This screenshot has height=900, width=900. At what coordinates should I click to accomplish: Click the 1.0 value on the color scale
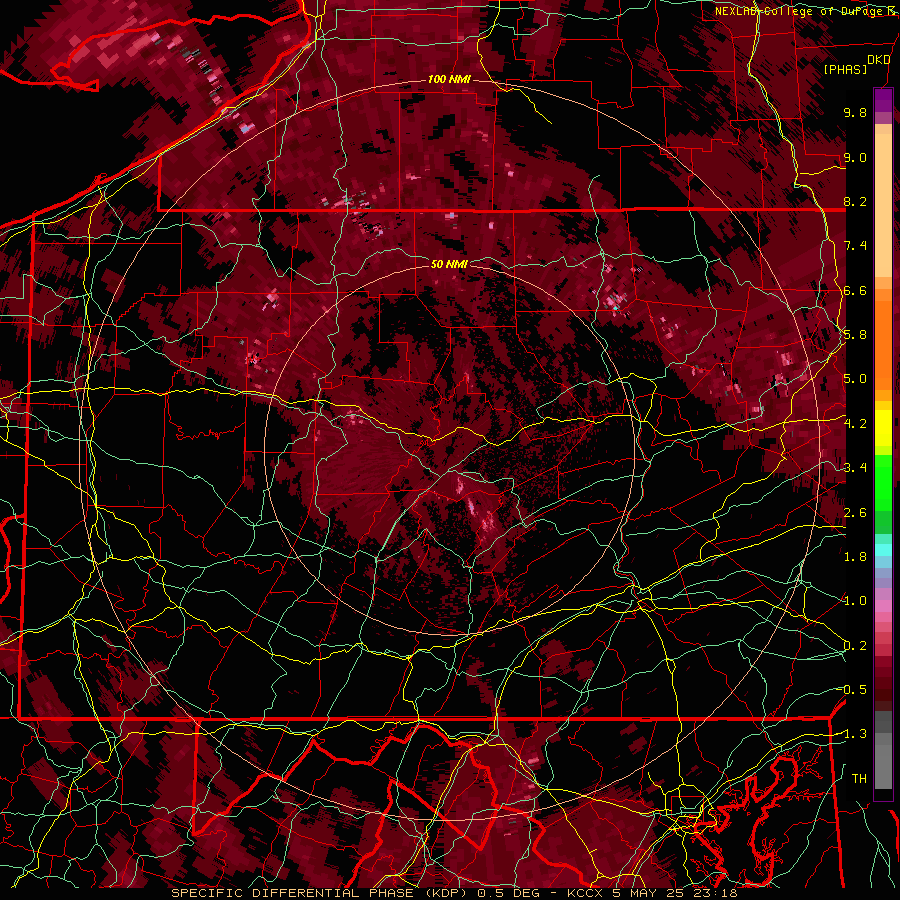point(855,601)
